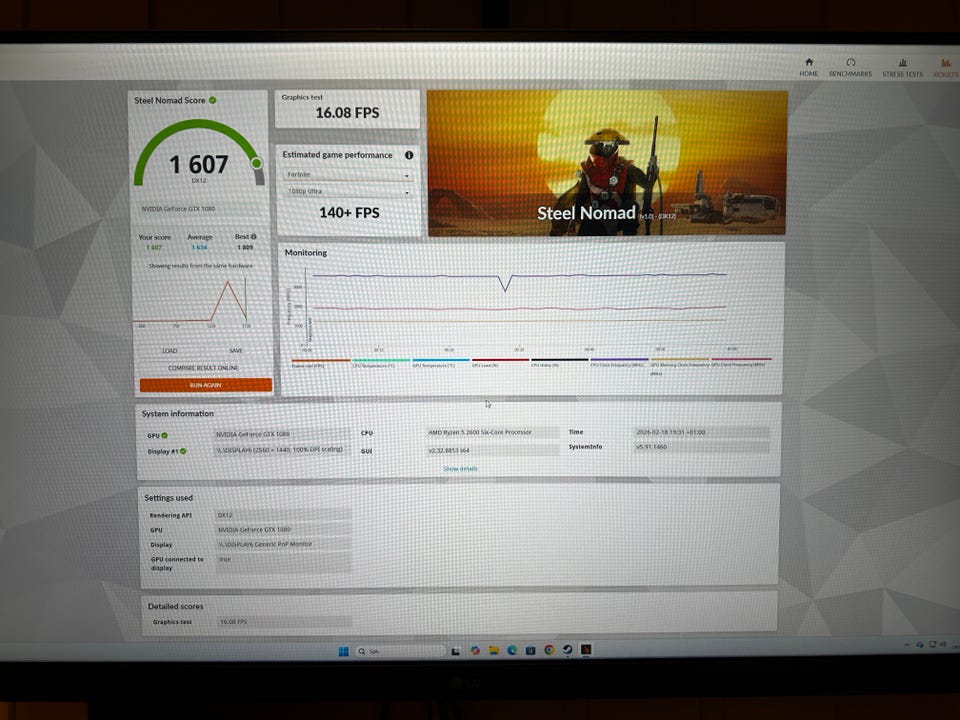Click the green check next to GPU

tap(164, 435)
